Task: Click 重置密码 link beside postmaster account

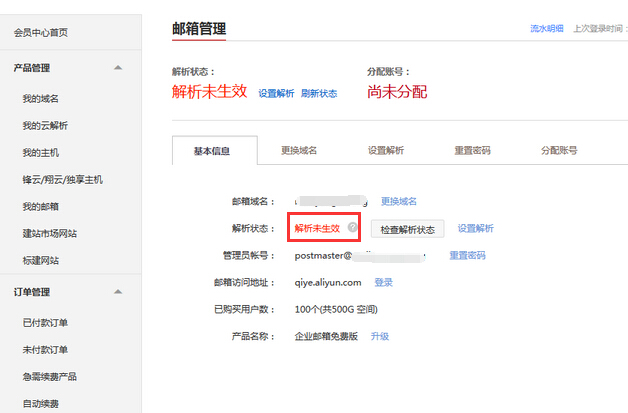Action: point(467,256)
